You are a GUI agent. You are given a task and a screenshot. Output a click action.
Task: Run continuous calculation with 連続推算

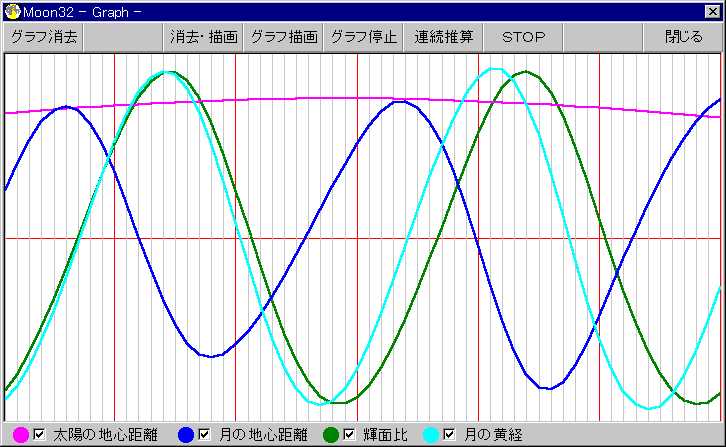pos(443,37)
